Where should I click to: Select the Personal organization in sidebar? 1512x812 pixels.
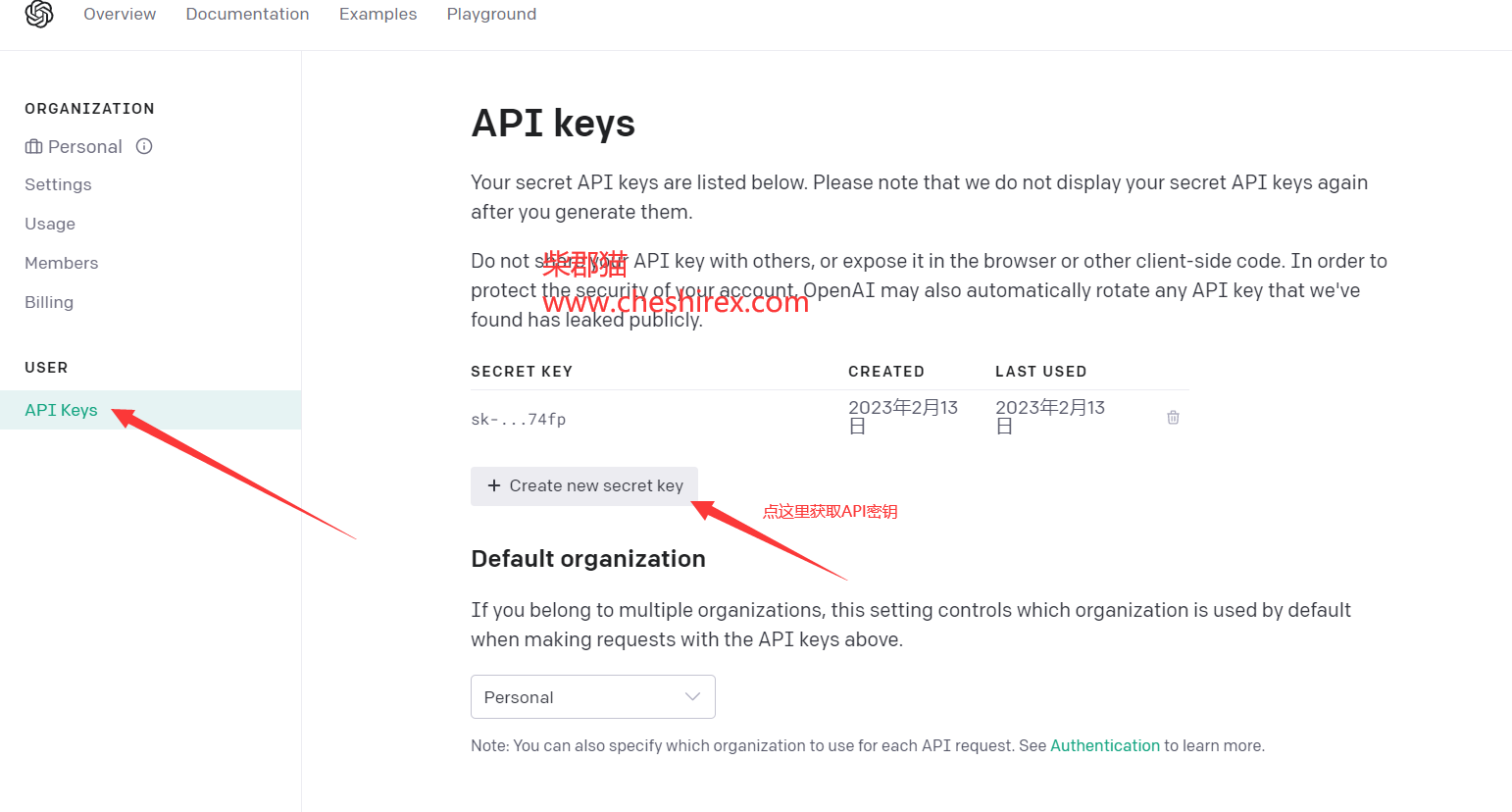[84, 147]
